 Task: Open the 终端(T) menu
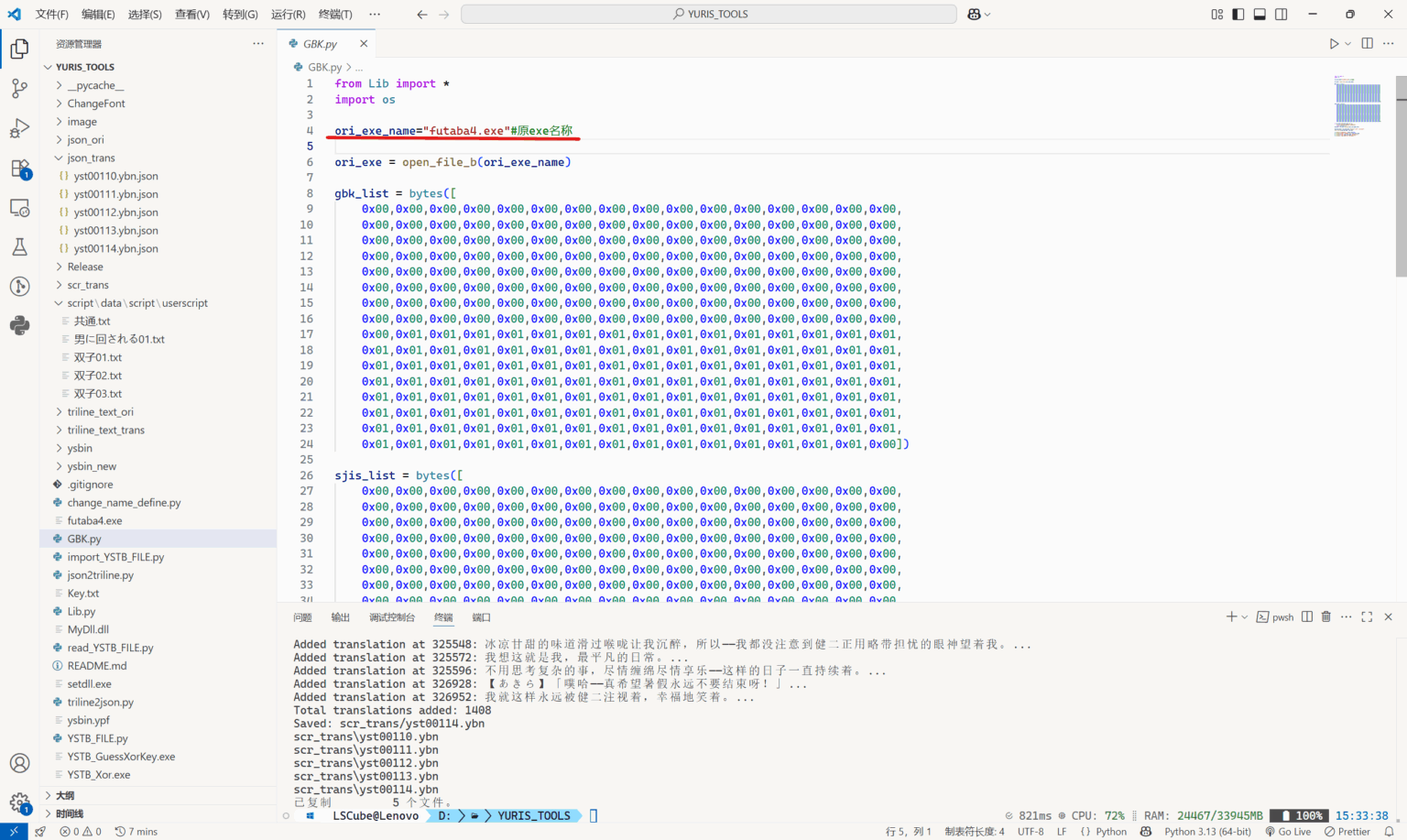tap(335, 14)
